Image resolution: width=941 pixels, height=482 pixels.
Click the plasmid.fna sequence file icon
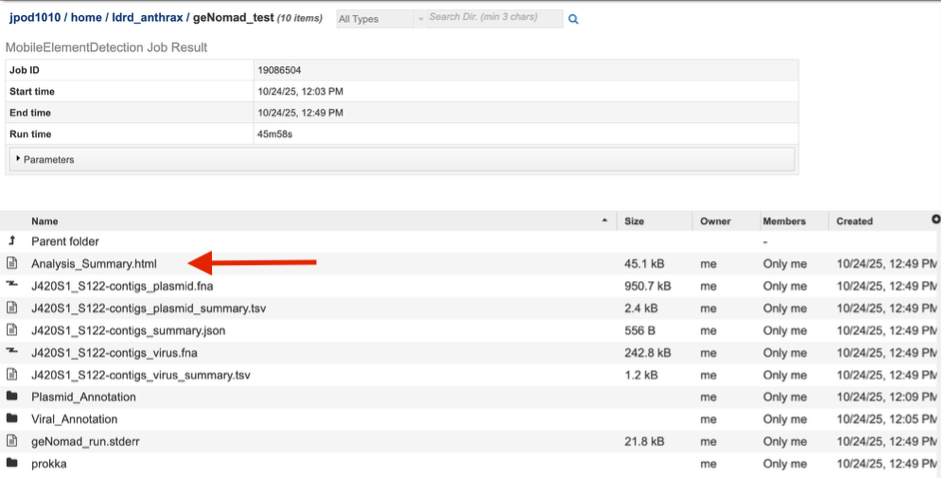(x=12, y=286)
